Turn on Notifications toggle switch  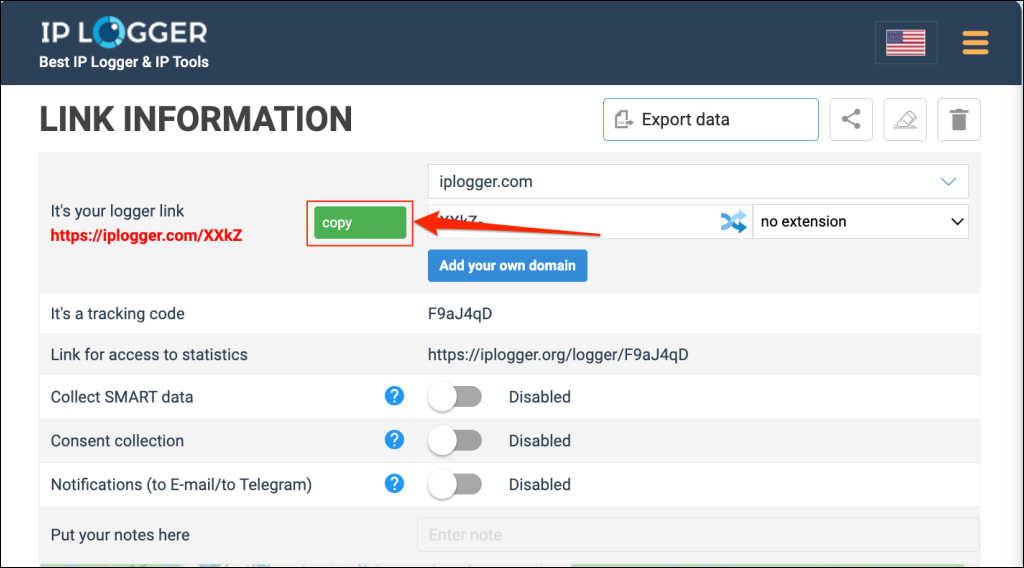click(x=455, y=485)
